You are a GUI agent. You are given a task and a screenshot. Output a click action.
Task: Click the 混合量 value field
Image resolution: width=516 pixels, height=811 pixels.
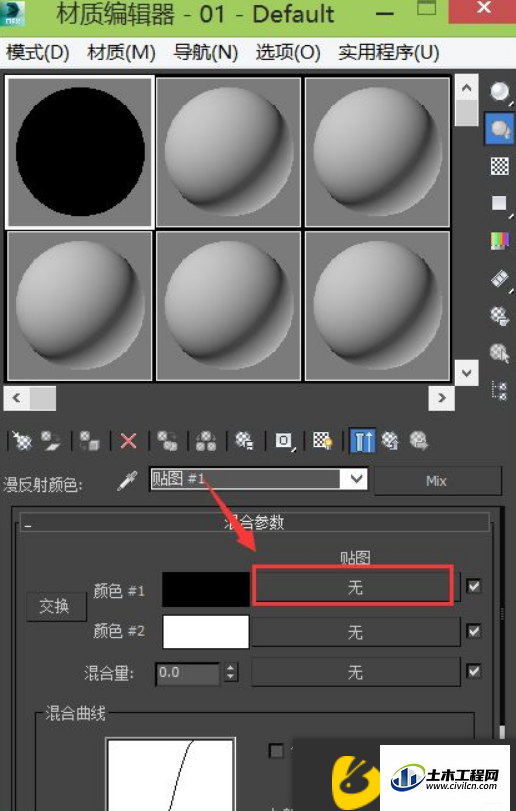coord(188,673)
